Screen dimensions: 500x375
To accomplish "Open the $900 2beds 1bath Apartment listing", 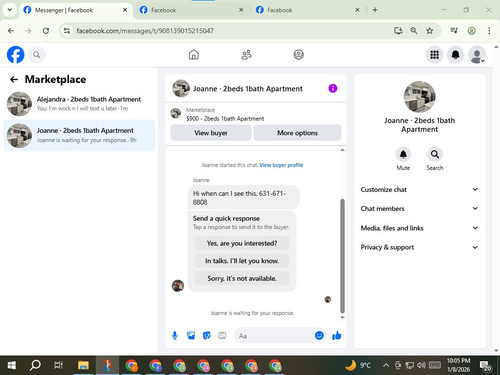I will coord(225,118).
